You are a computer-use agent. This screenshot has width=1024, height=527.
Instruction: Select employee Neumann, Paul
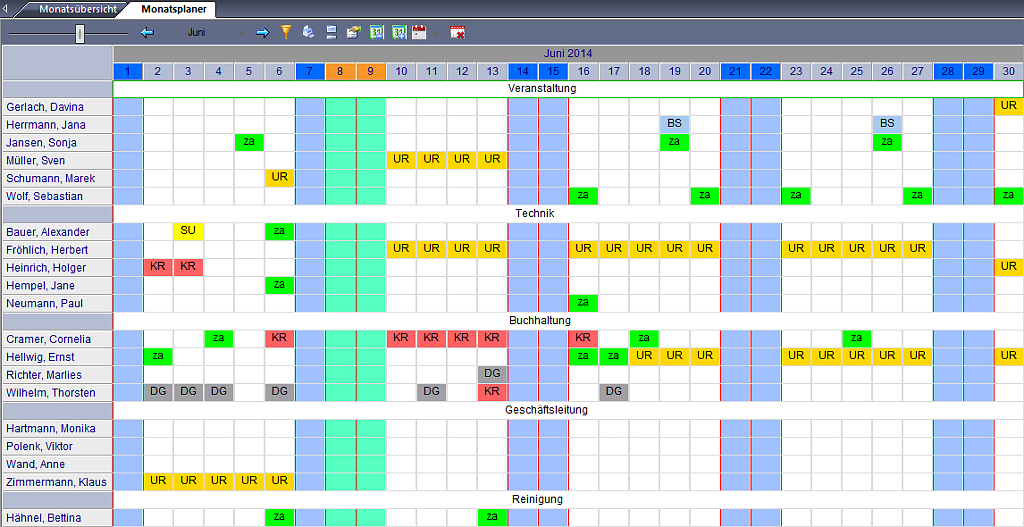pyautogui.click(x=57, y=303)
